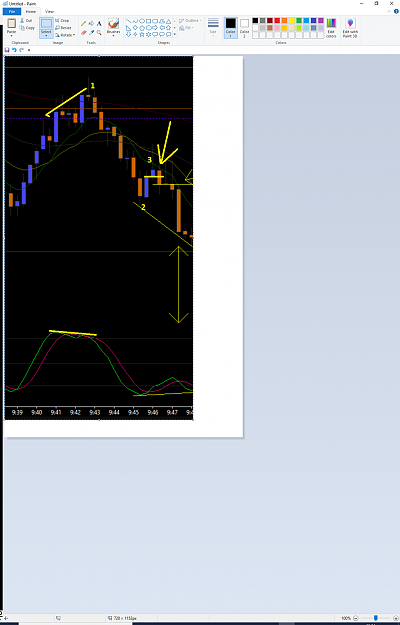This screenshot has width=400, height=625.
Task: Expand the Select options dropdown arrow
Action: 46,35
